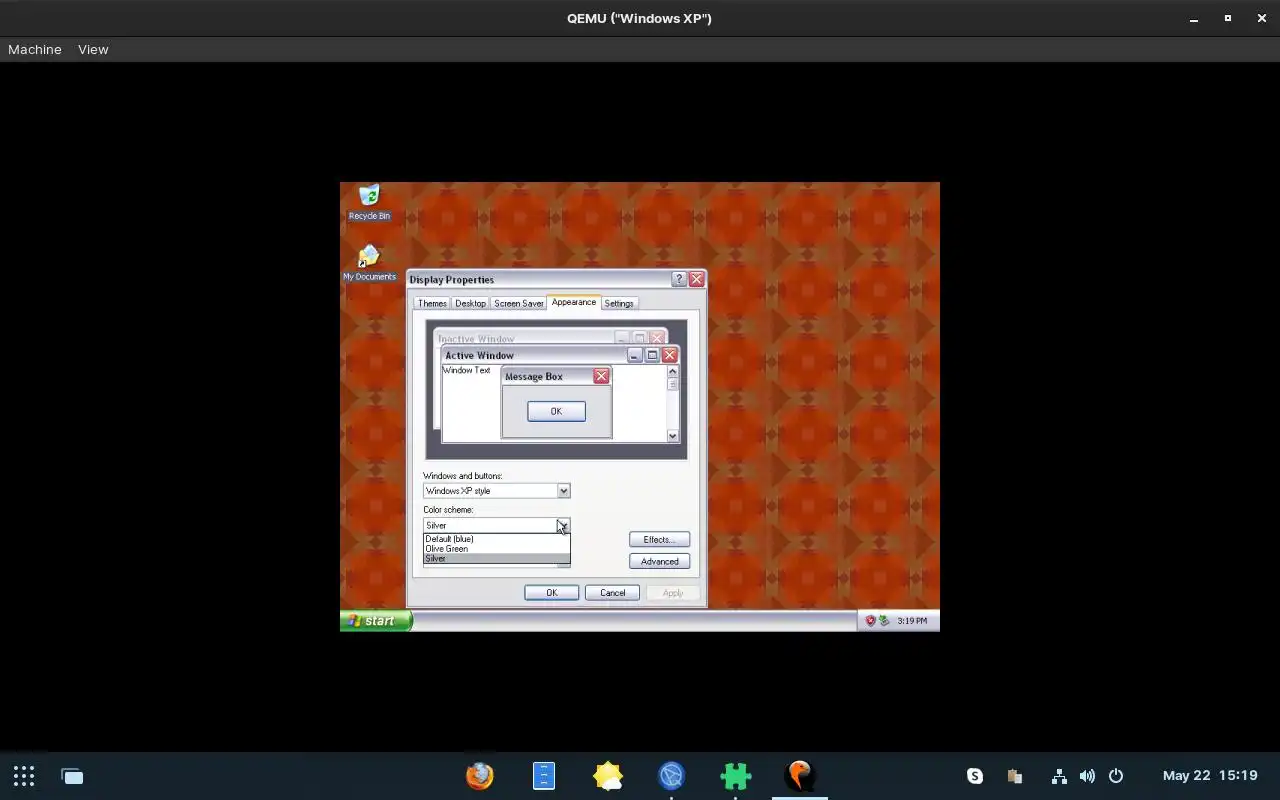Close the Display Properties dialog

(x=697, y=279)
